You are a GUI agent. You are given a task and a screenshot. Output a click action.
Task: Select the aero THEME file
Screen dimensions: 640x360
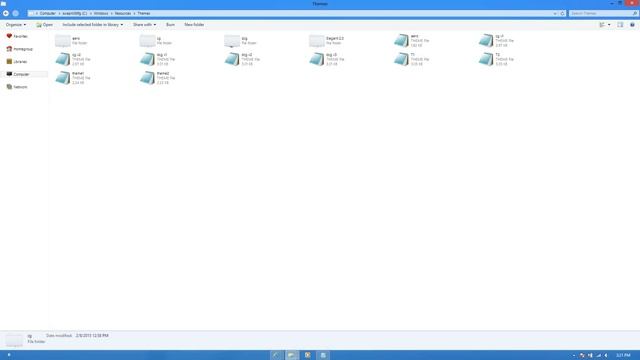point(412,41)
